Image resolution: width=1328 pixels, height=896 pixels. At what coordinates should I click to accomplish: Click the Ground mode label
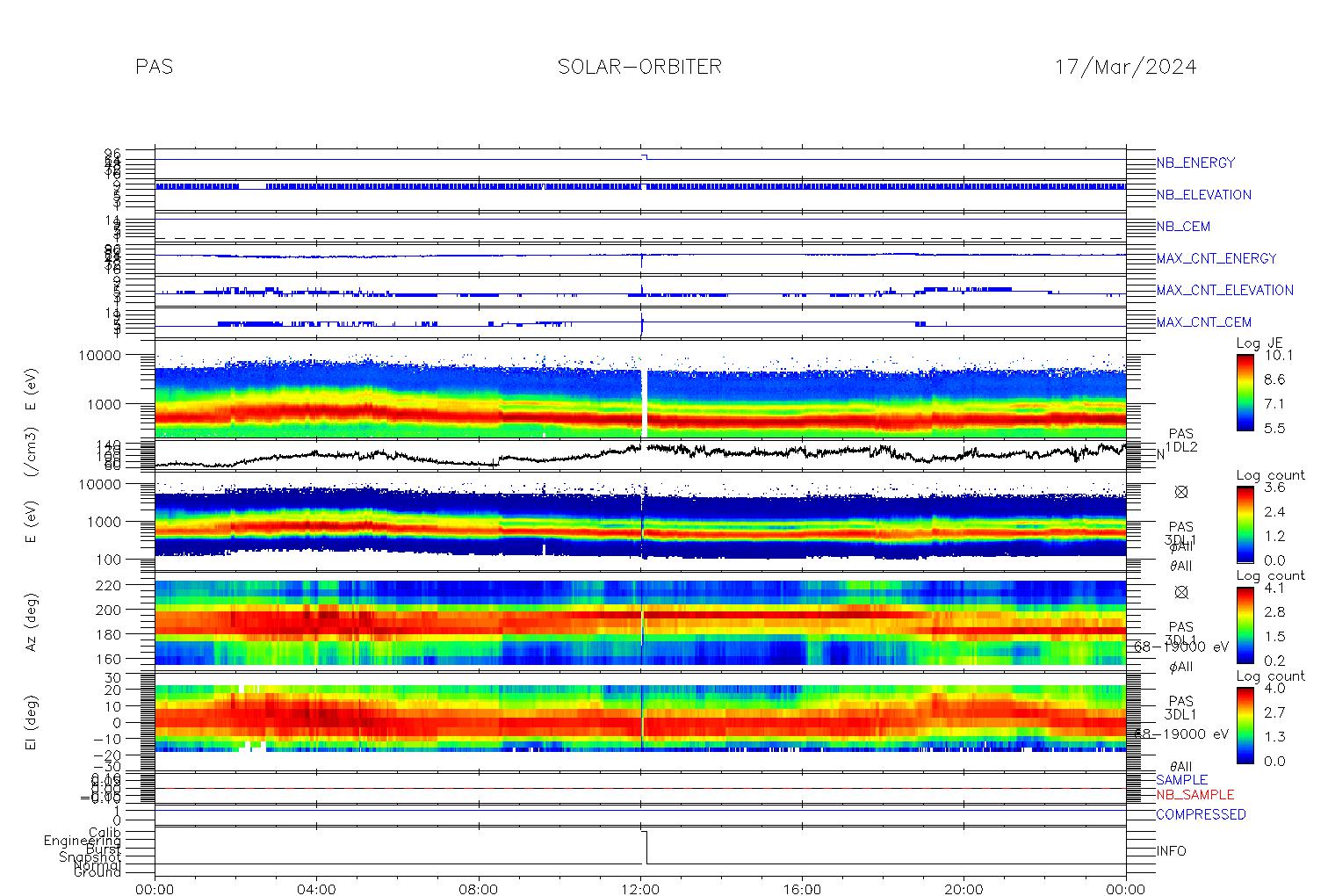(97, 872)
